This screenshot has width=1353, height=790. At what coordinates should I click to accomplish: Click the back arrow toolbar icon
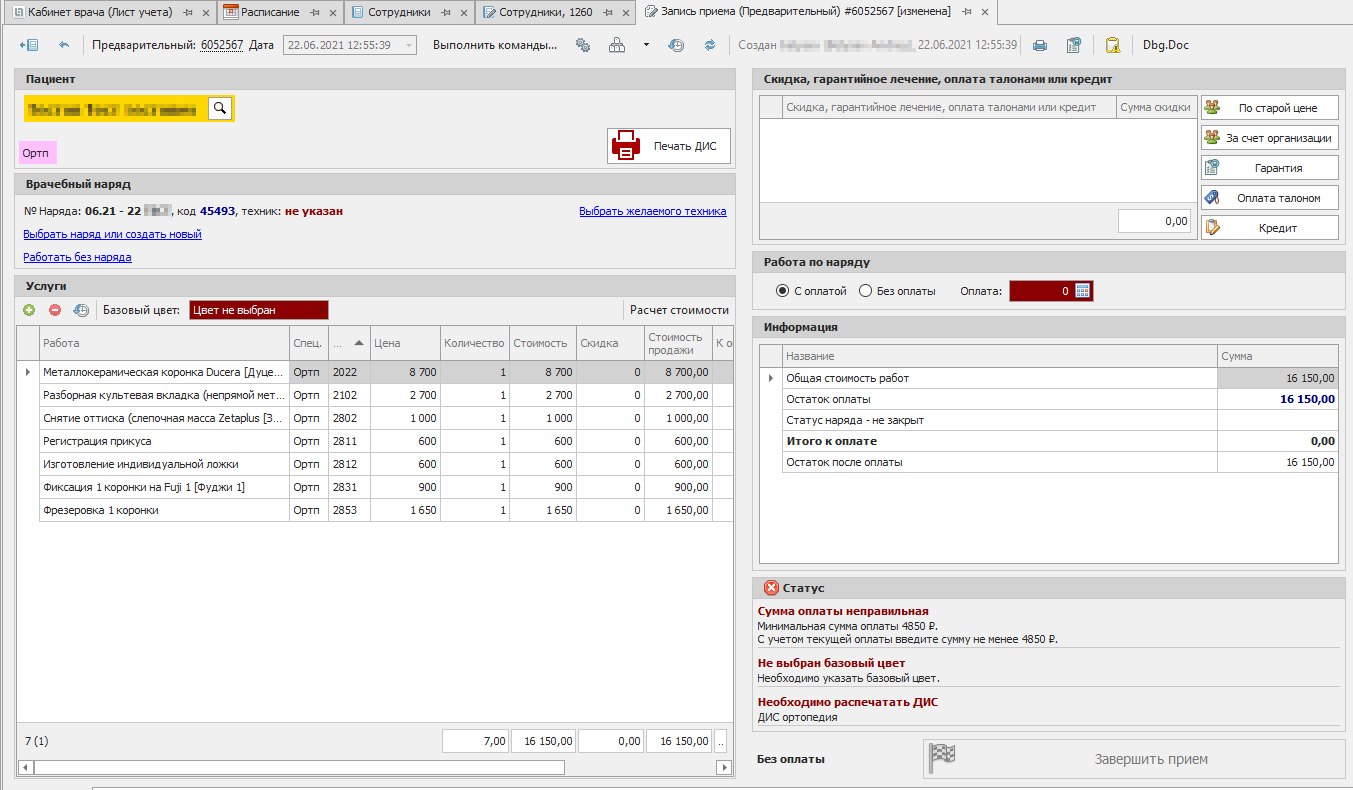click(x=64, y=45)
